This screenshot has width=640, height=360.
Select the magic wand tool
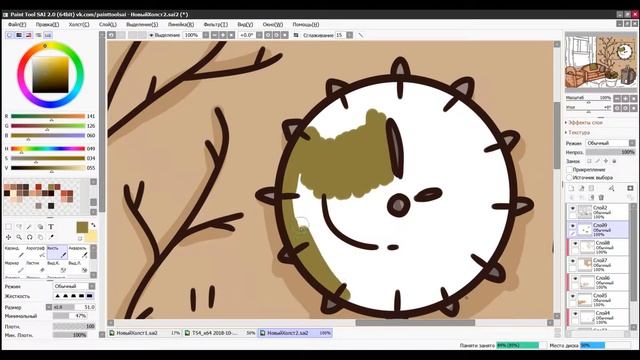point(30,227)
